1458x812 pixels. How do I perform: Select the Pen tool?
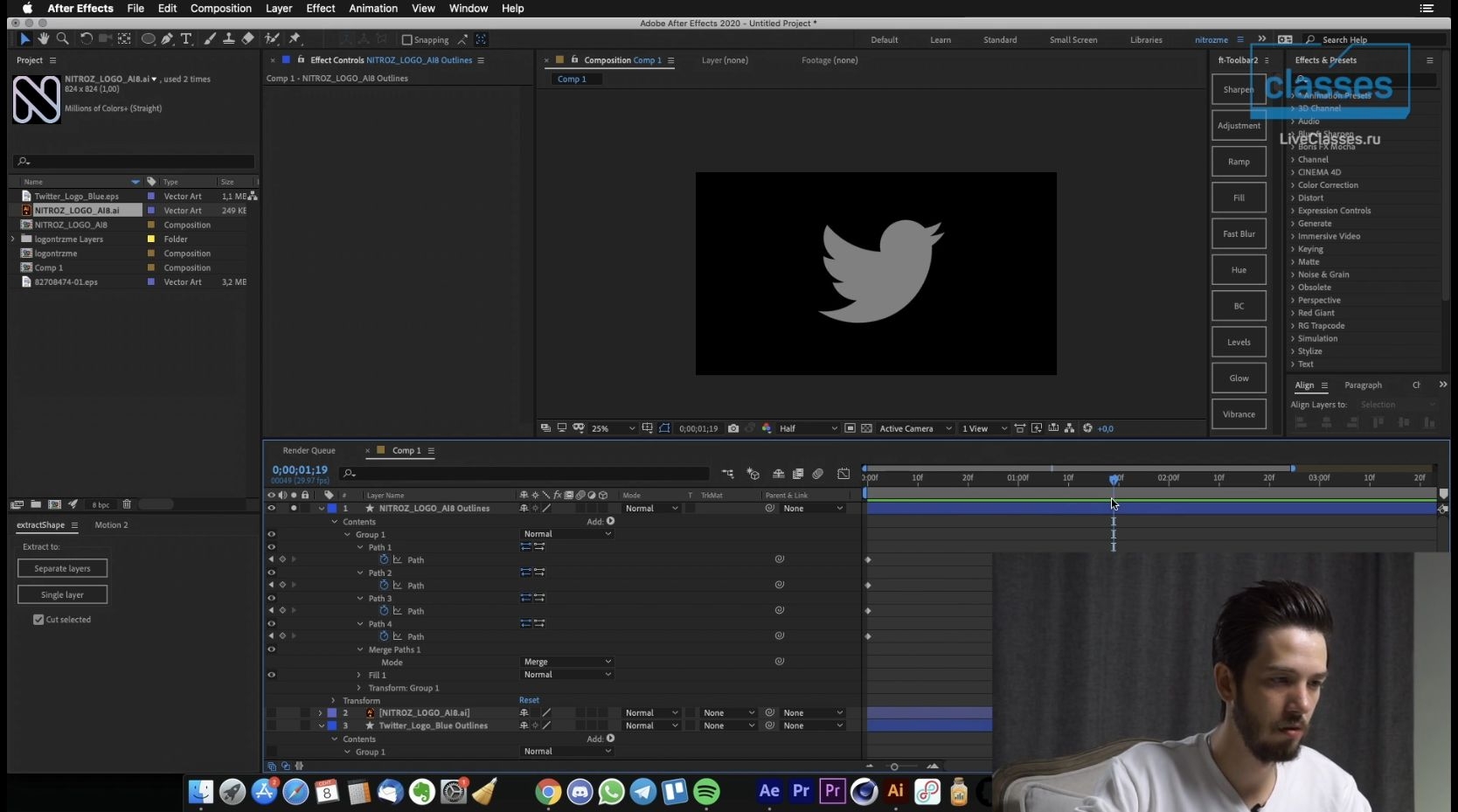click(x=167, y=39)
